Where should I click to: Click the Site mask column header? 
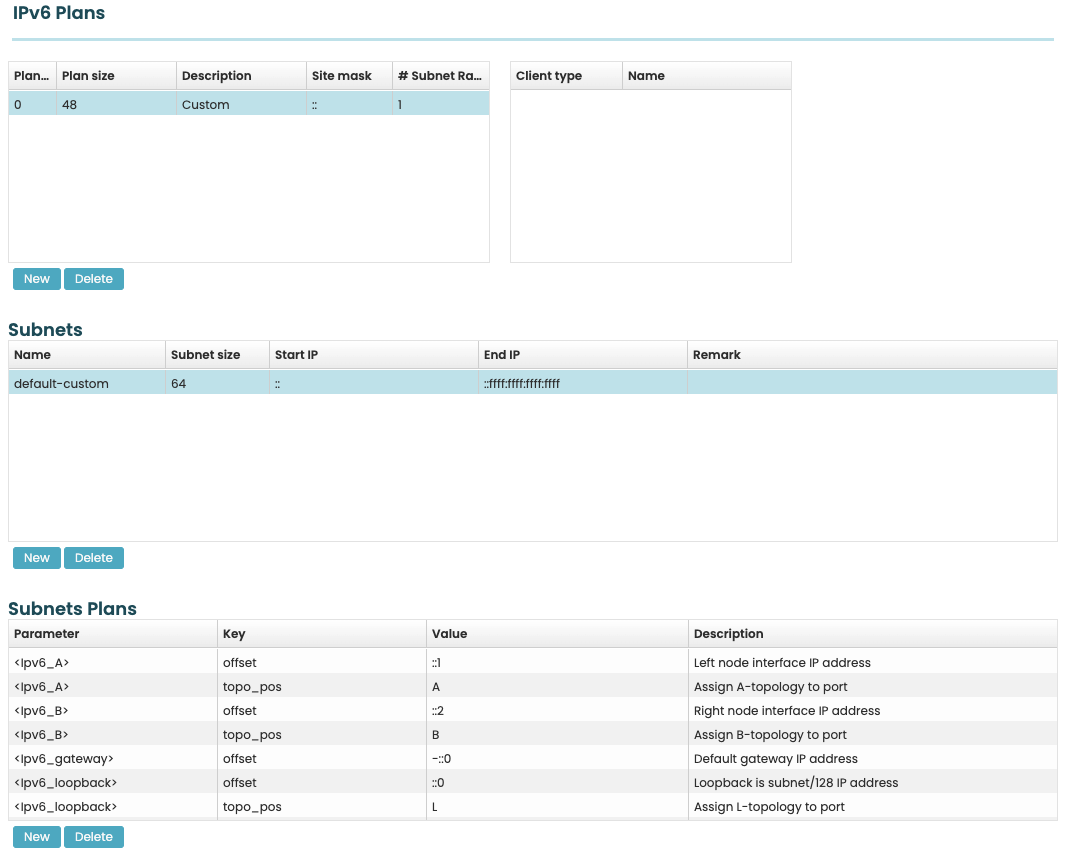[348, 76]
